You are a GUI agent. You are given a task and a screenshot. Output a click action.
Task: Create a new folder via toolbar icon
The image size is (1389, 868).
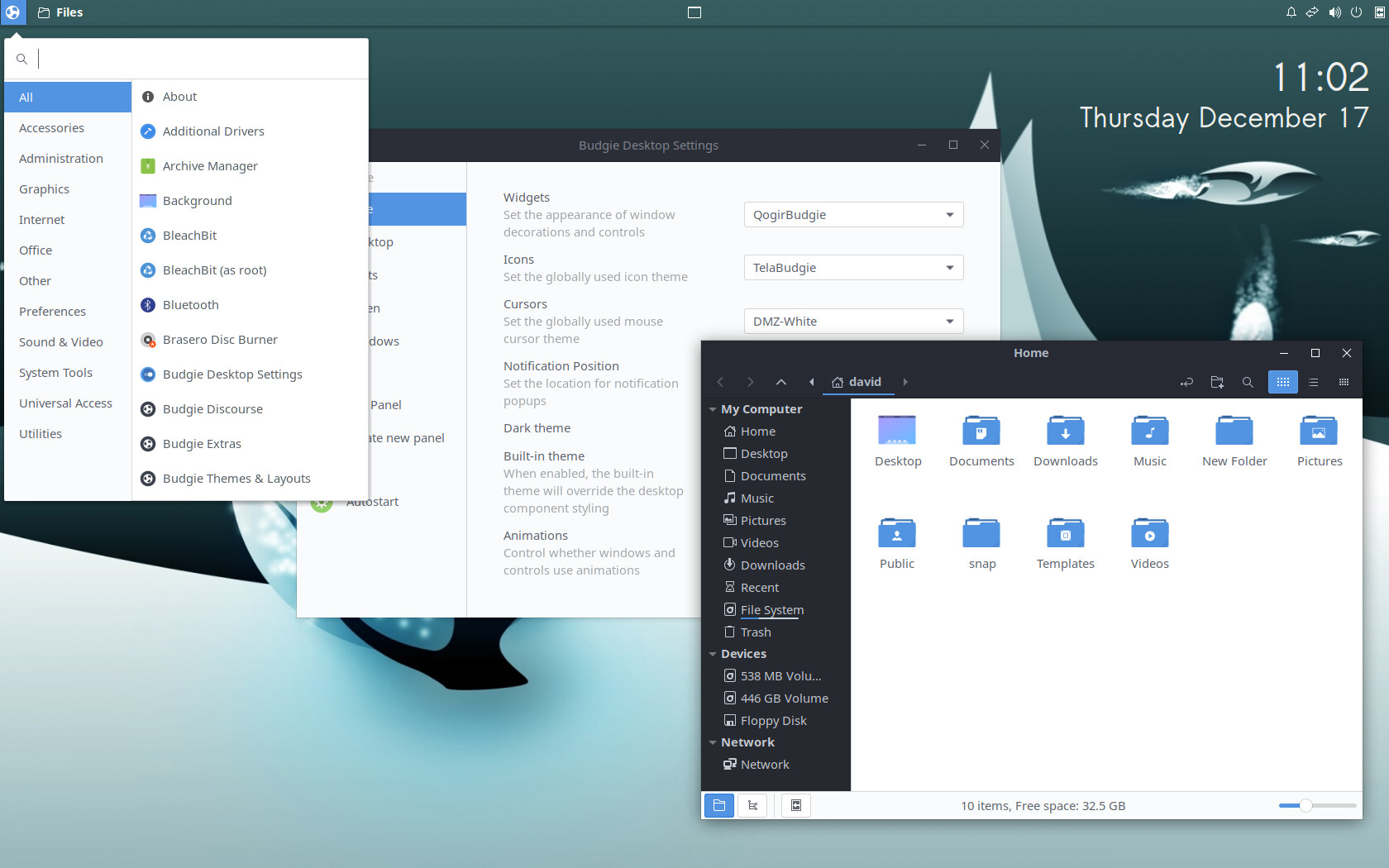(x=1217, y=382)
